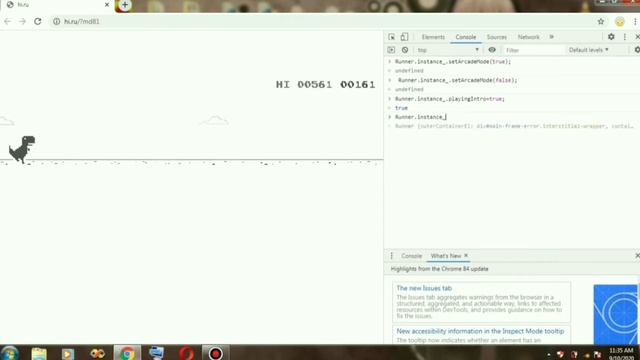Bookmark this page star icon
640x360 pixels.
pos(601,22)
